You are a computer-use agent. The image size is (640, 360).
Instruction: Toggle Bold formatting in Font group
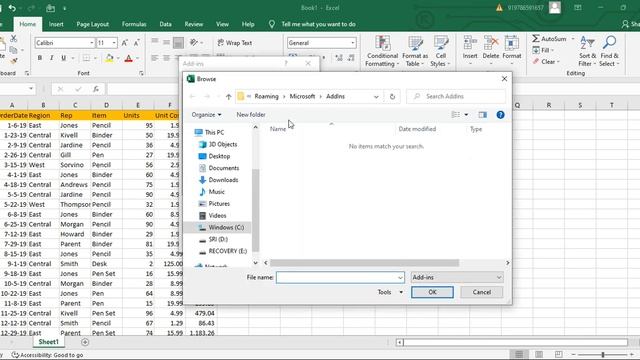(40, 58)
